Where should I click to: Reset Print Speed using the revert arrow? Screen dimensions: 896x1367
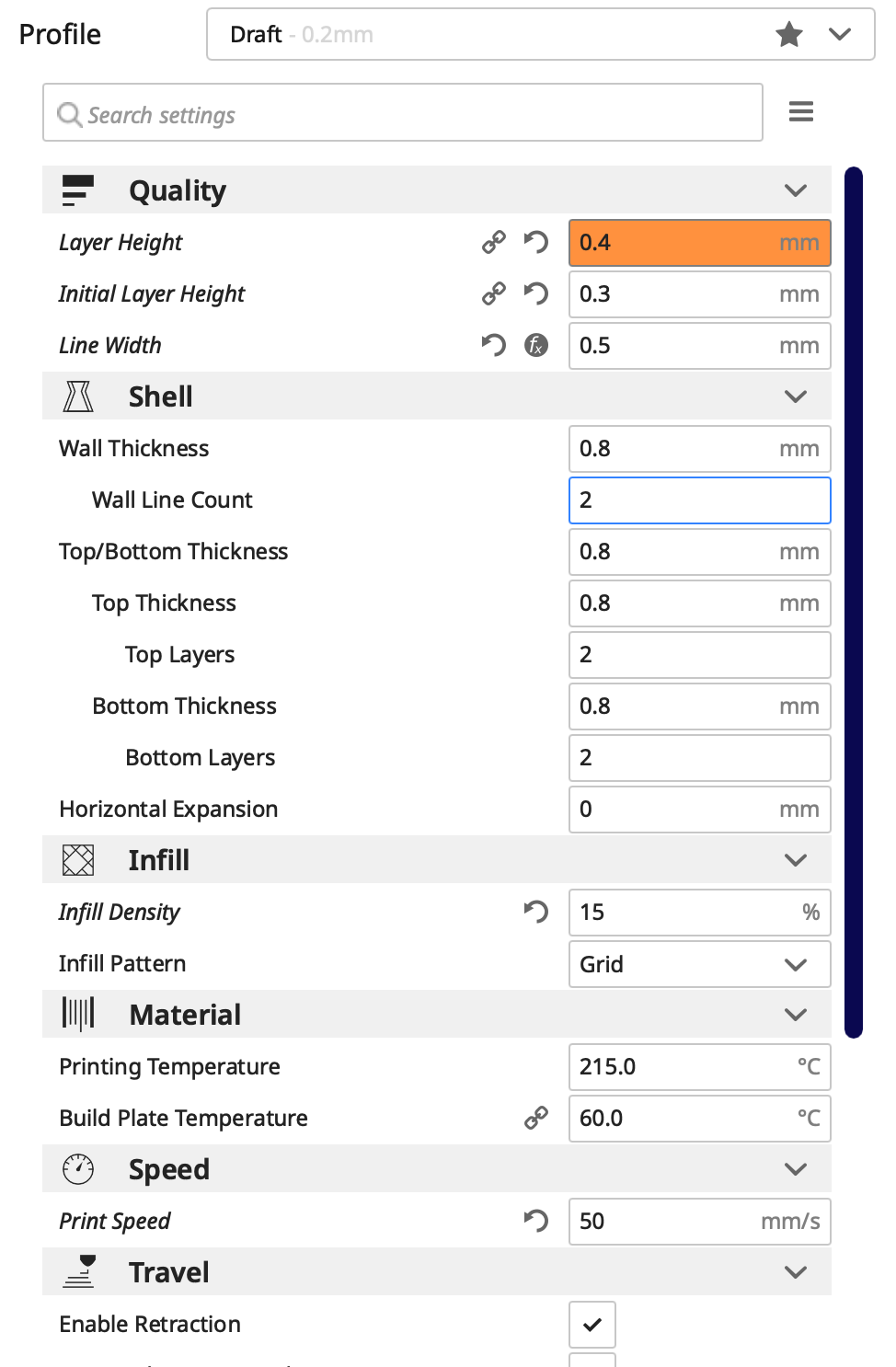(x=535, y=1221)
